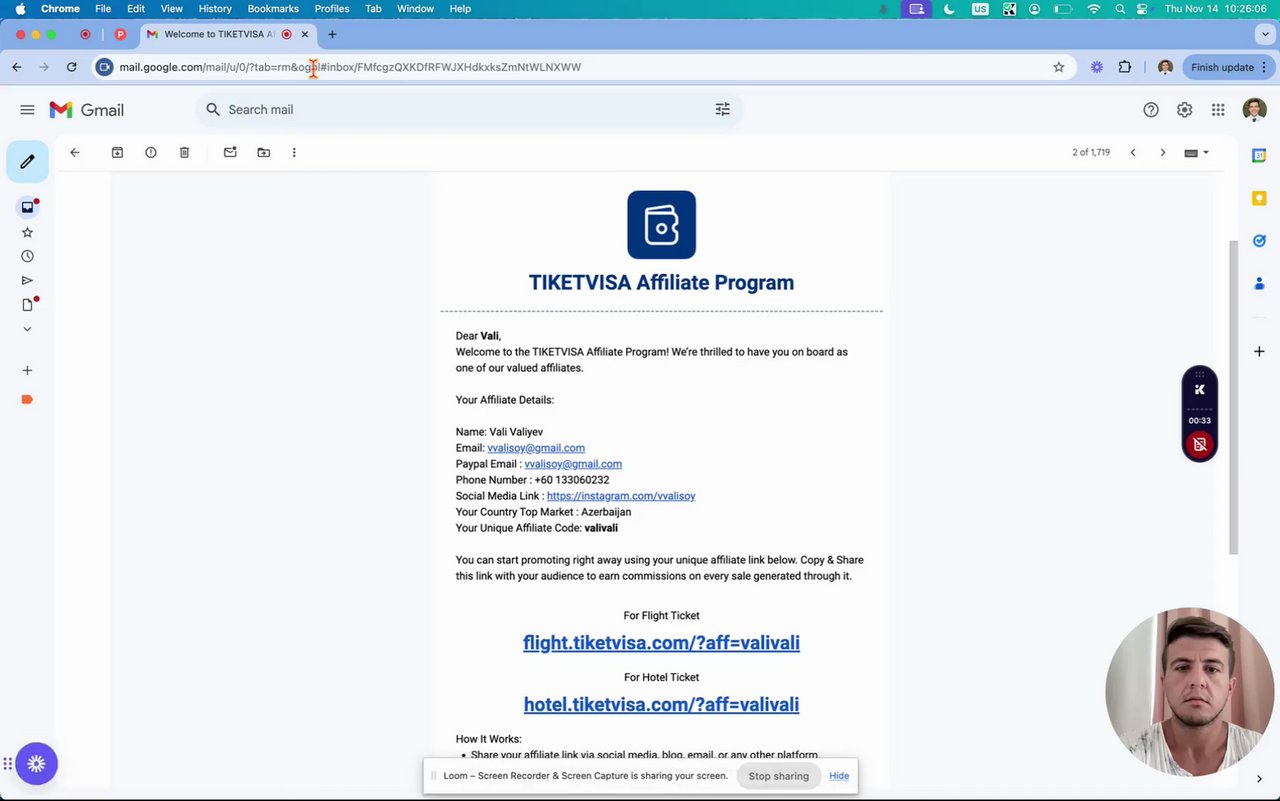Open Drafts icon in sidebar
The height and width of the screenshot is (801, 1280).
tap(27, 304)
